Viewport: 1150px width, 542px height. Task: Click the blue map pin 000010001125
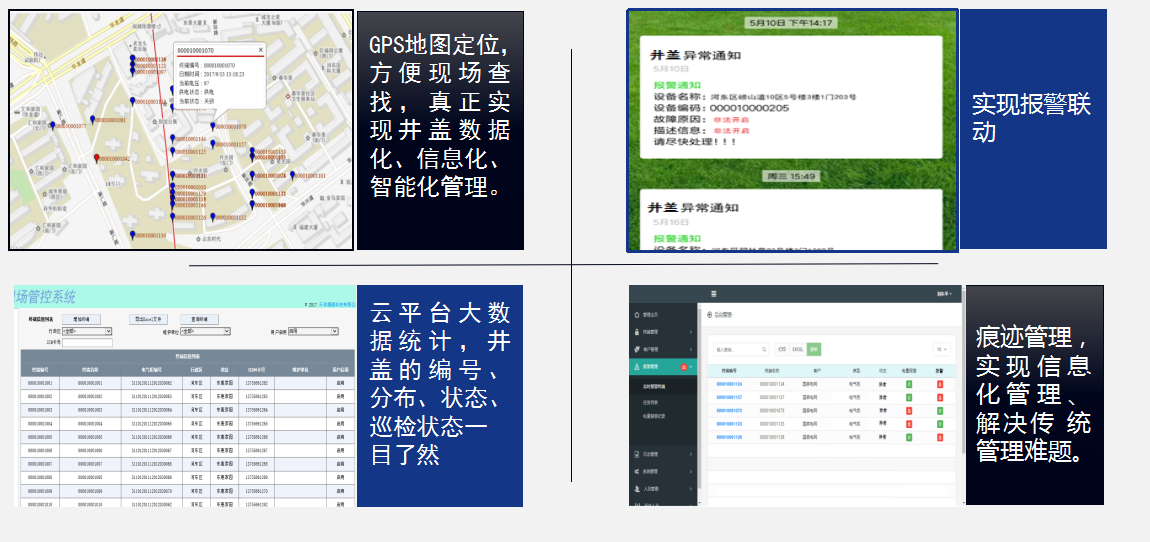(x=172, y=151)
